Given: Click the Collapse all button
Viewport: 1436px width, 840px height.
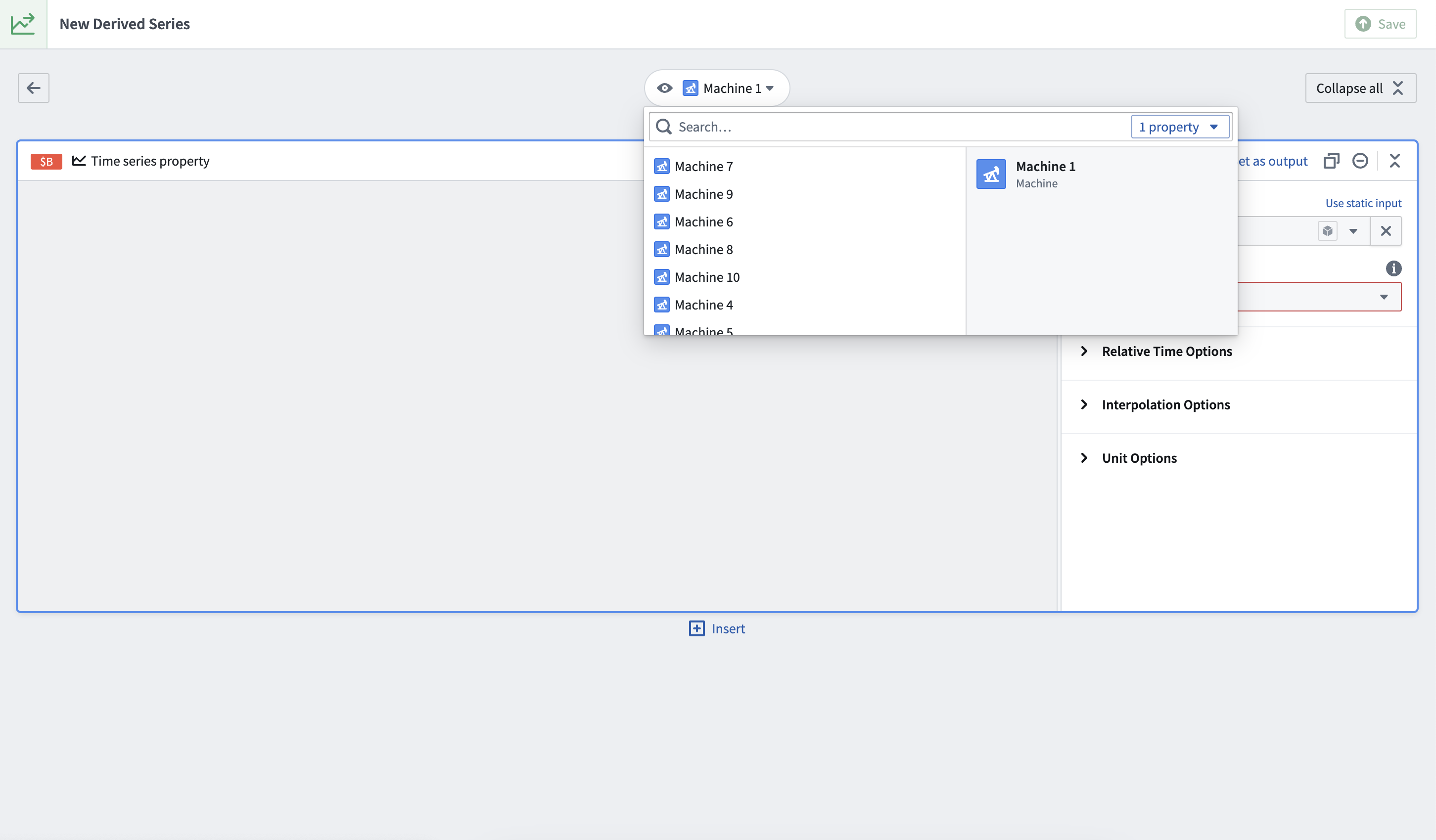Looking at the screenshot, I should (x=1360, y=88).
